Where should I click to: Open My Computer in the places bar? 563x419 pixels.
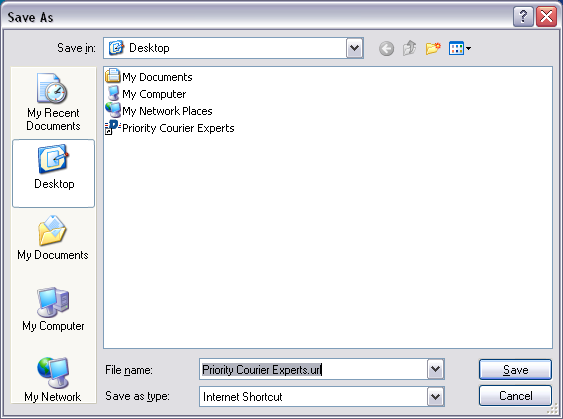[x=53, y=309]
